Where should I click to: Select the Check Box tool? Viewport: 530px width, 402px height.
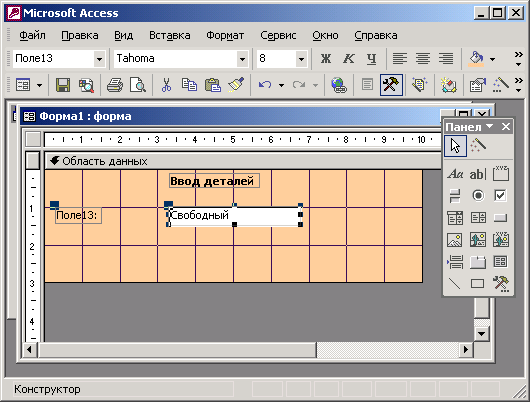point(501,196)
